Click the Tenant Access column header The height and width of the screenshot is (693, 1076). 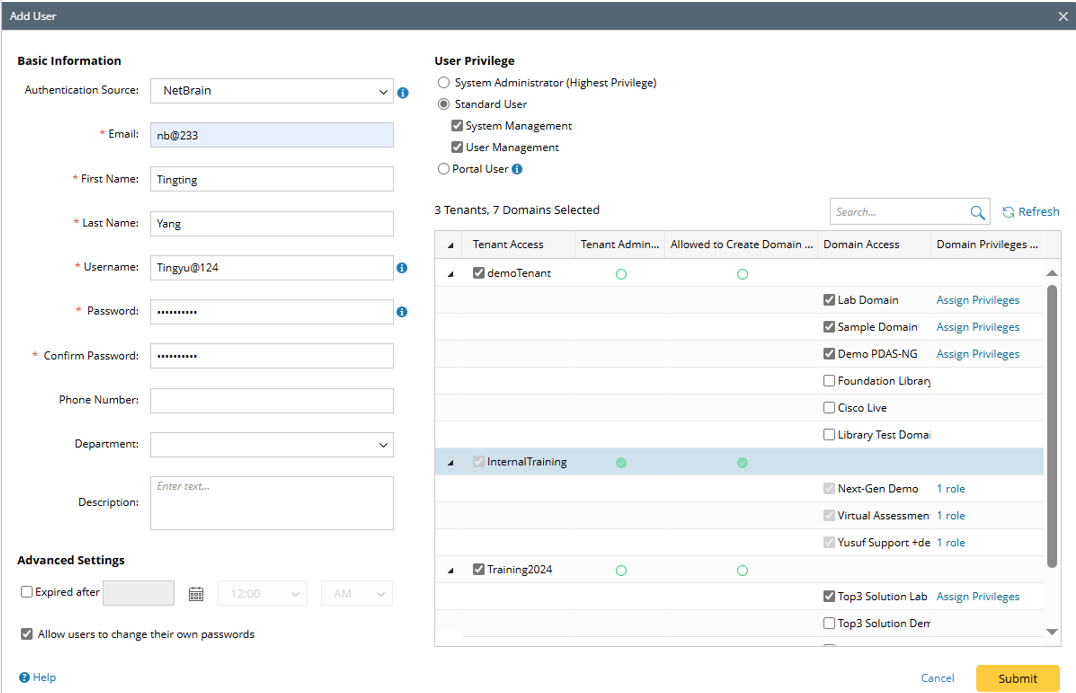pyautogui.click(x=508, y=245)
